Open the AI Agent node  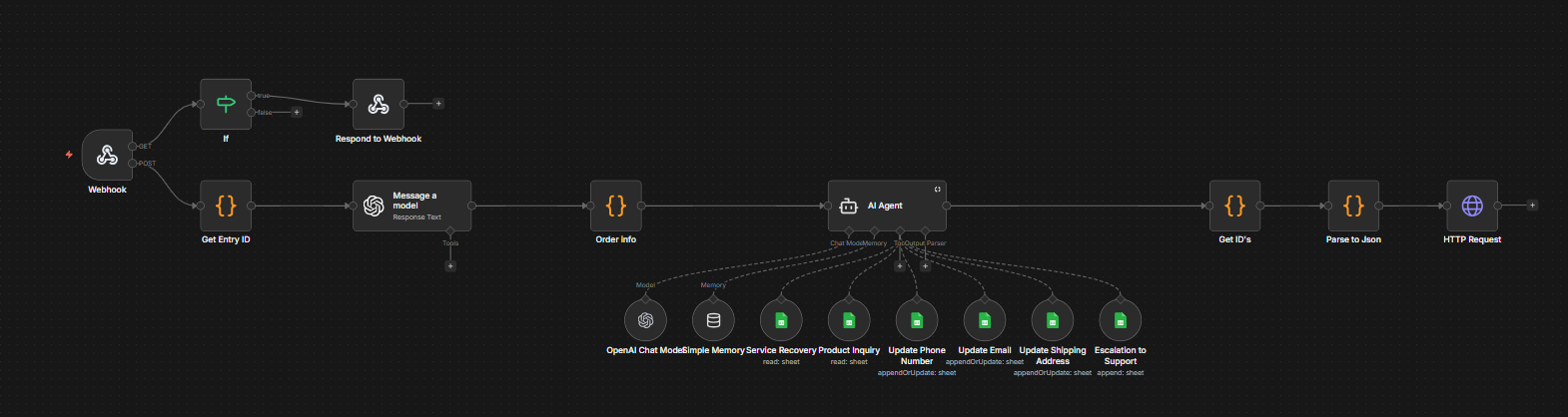pos(886,206)
